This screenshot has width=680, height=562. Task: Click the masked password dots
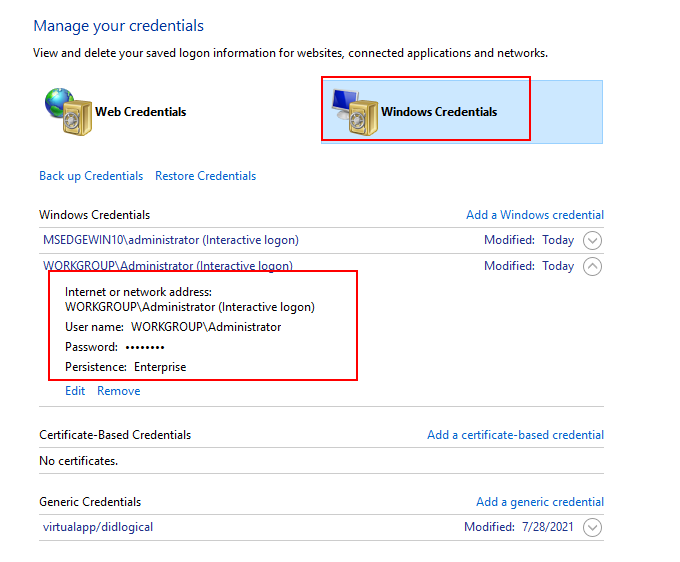tap(145, 347)
